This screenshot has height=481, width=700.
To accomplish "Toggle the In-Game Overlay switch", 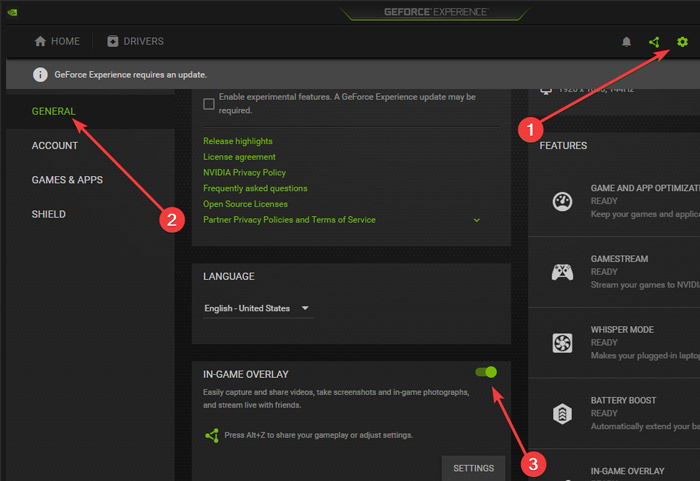I will pyautogui.click(x=486, y=372).
